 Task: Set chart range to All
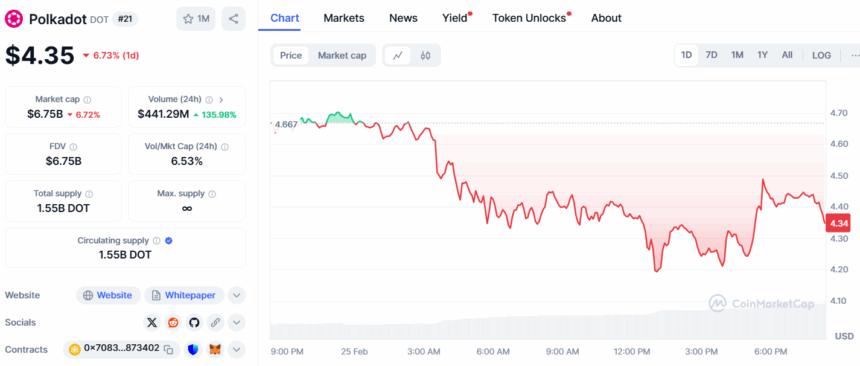pos(787,55)
